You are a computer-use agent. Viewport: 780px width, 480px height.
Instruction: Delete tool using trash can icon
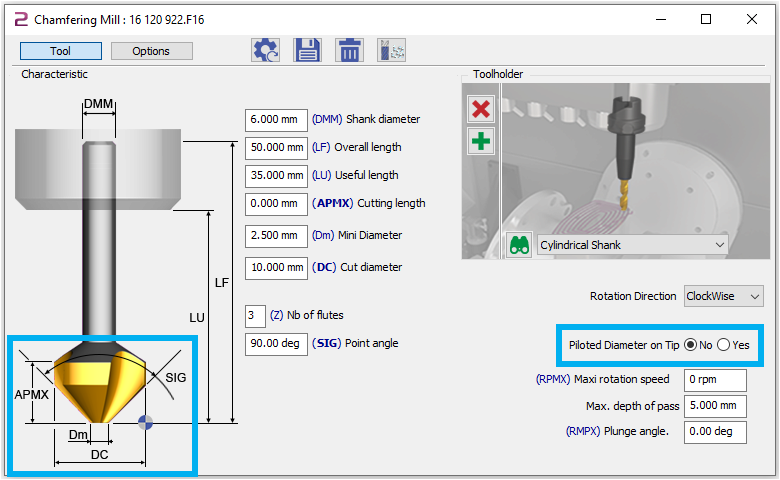point(349,50)
